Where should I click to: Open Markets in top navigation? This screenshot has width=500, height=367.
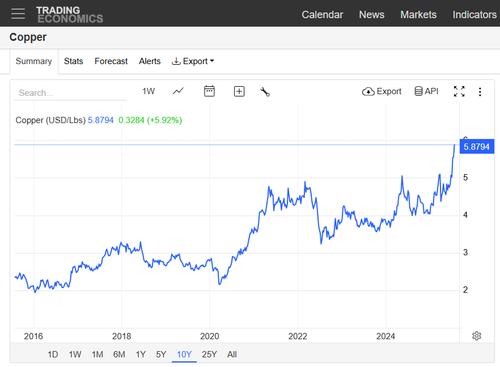pos(418,15)
